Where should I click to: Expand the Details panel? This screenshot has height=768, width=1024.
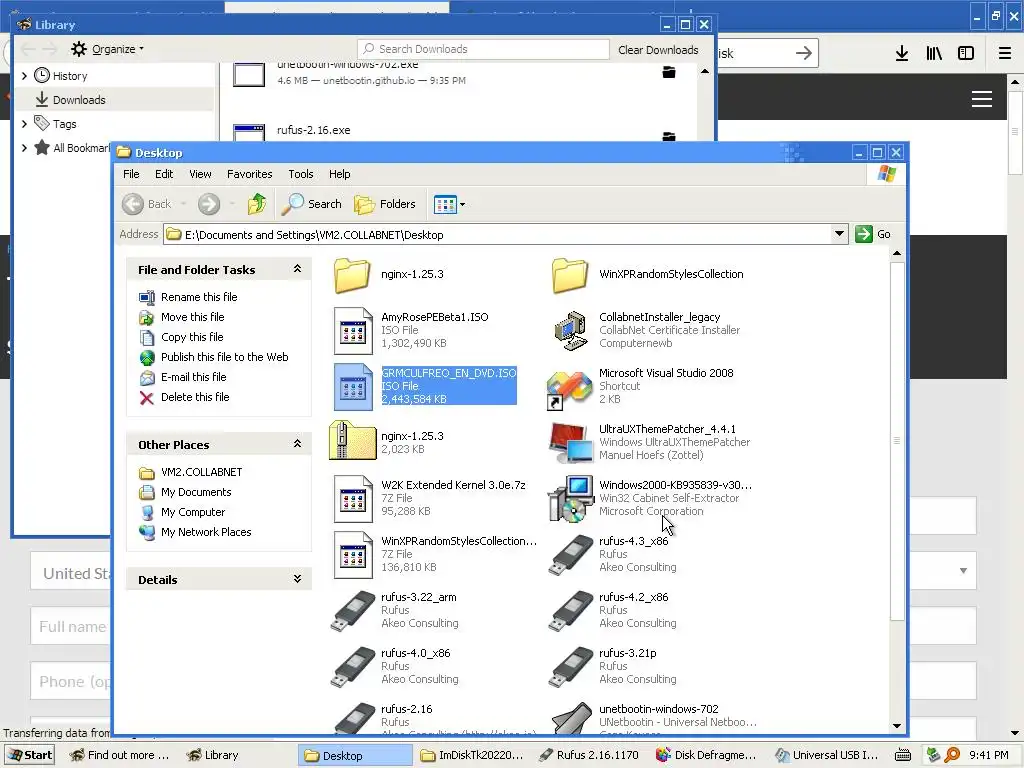[x=297, y=579]
